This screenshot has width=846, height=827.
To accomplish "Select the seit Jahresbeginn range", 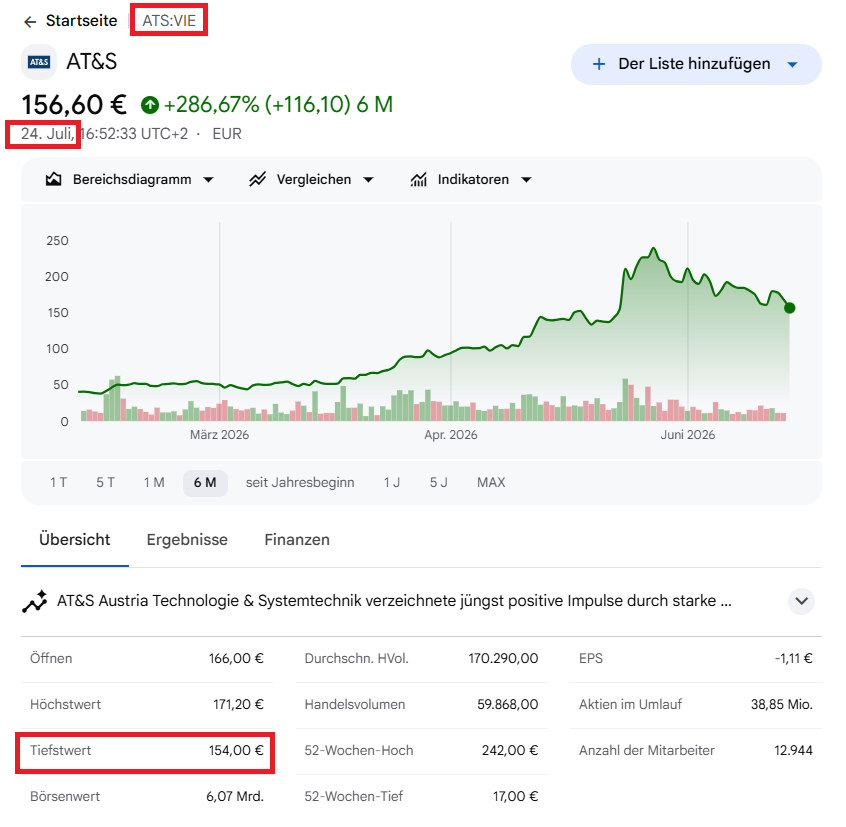I will (x=300, y=482).
